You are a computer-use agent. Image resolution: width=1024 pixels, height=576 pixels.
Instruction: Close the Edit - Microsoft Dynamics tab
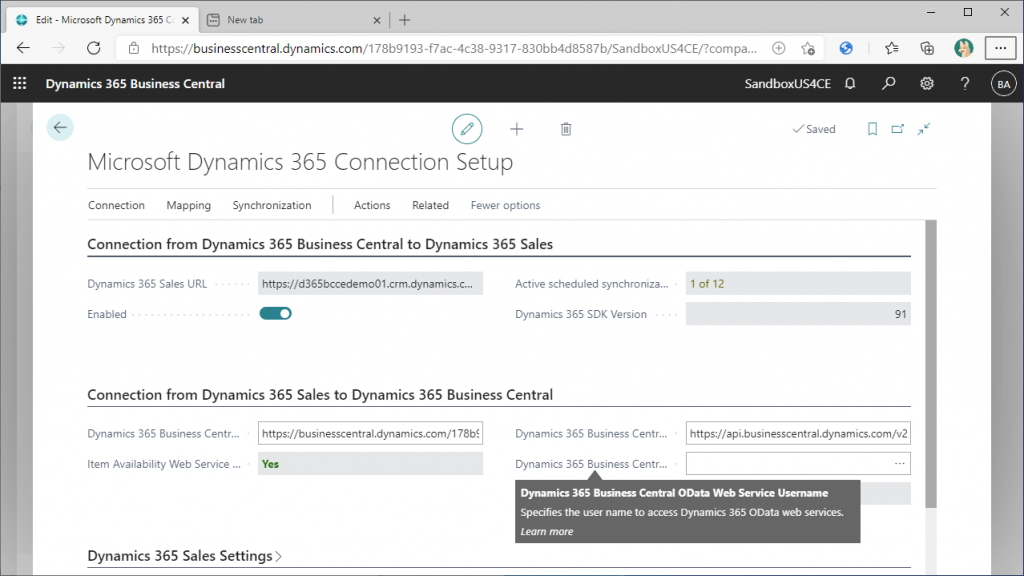[x=185, y=20]
